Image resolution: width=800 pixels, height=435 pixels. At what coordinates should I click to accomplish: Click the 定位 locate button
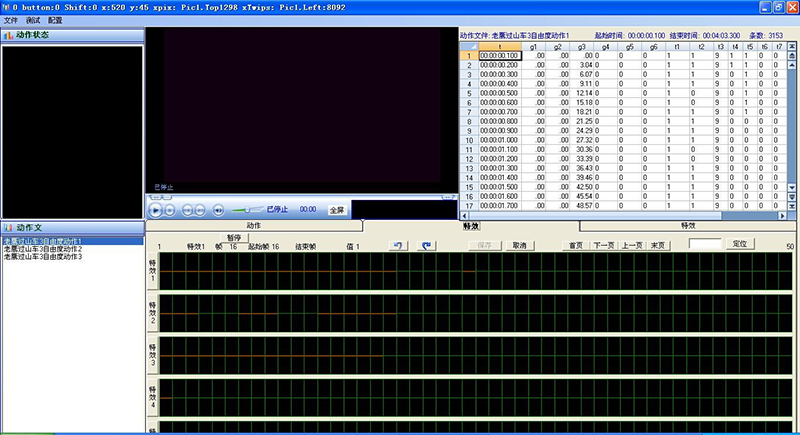click(x=739, y=244)
